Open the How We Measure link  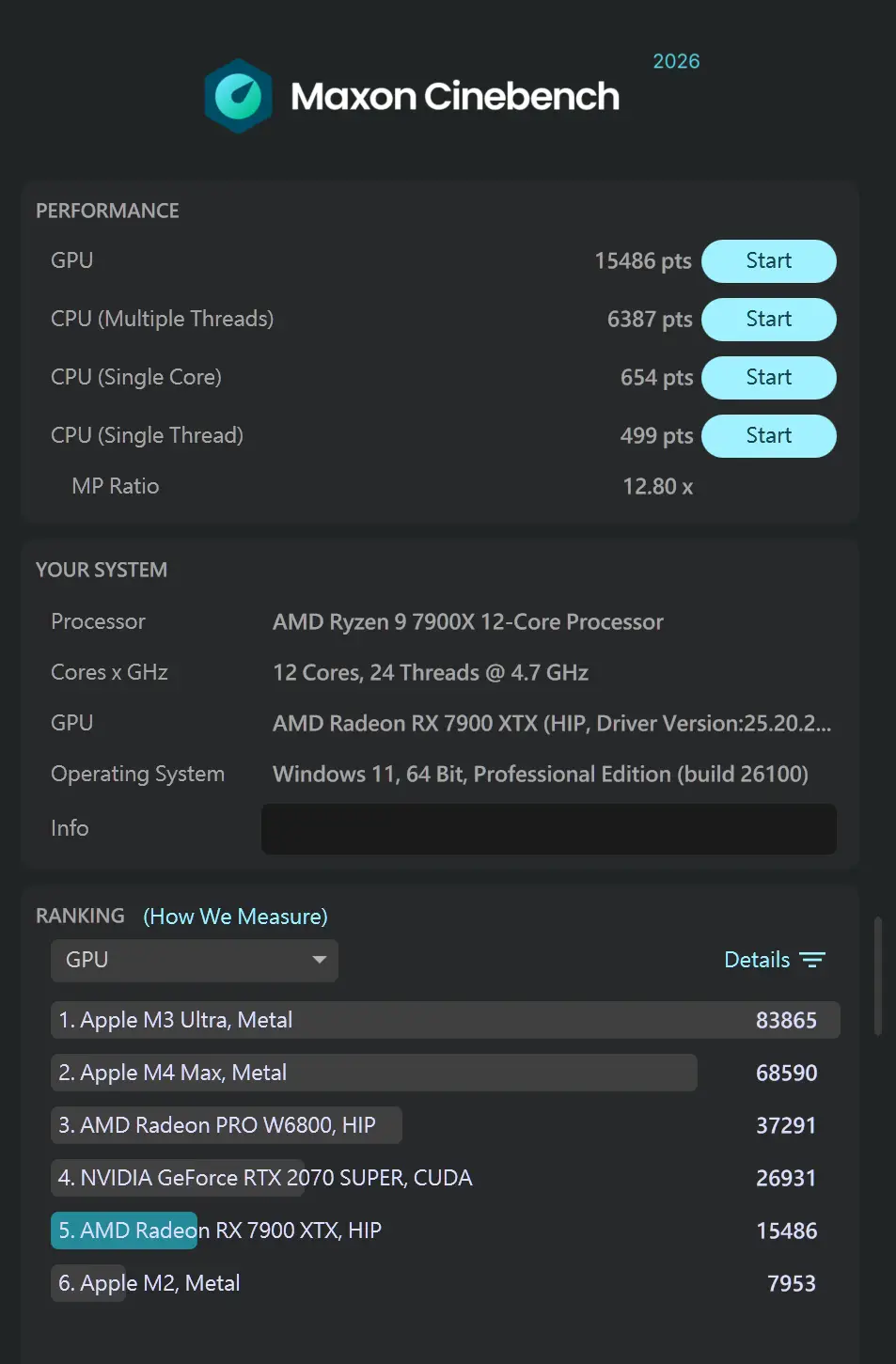coord(235,917)
